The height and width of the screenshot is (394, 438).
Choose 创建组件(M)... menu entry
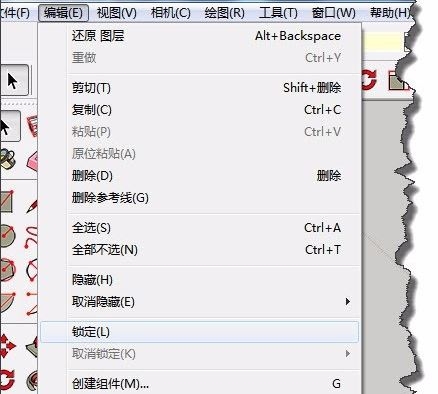click(x=200, y=384)
